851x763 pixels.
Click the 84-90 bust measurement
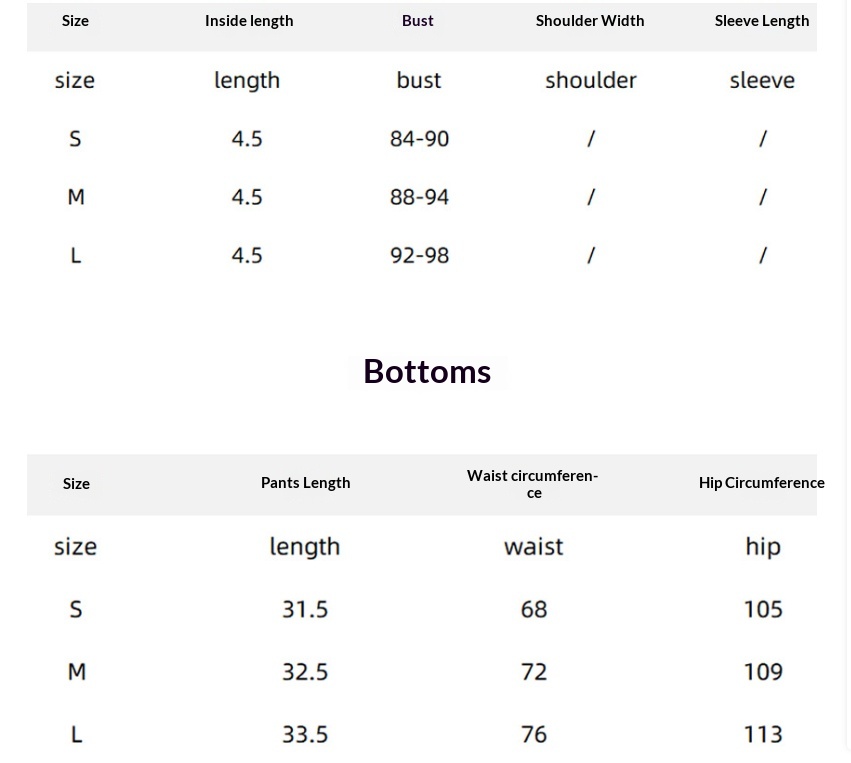coord(419,139)
